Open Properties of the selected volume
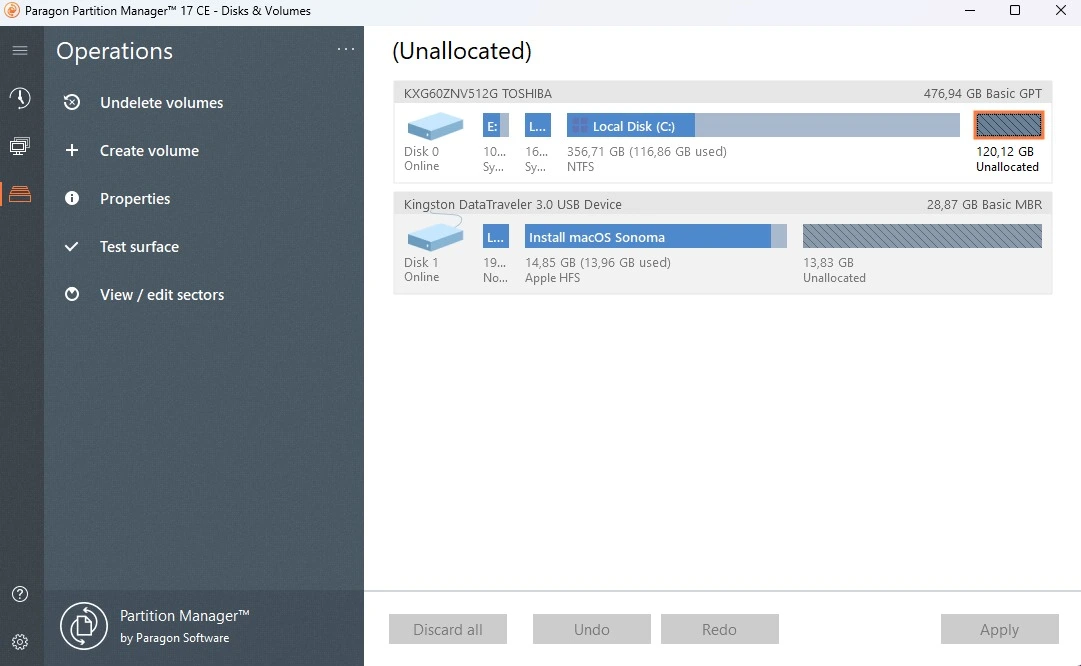 coord(135,199)
